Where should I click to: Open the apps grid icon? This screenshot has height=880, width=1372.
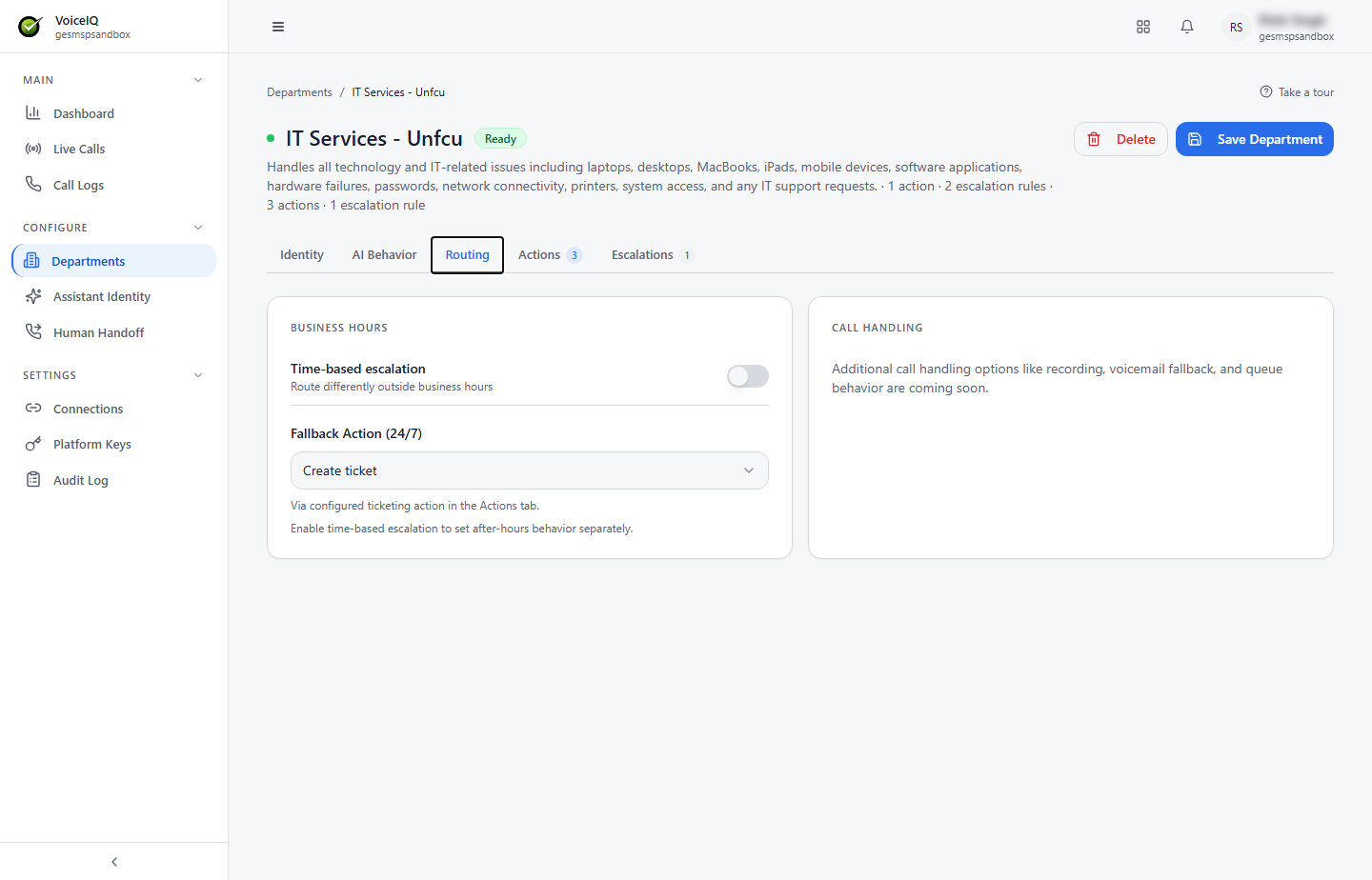click(1143, 27)
